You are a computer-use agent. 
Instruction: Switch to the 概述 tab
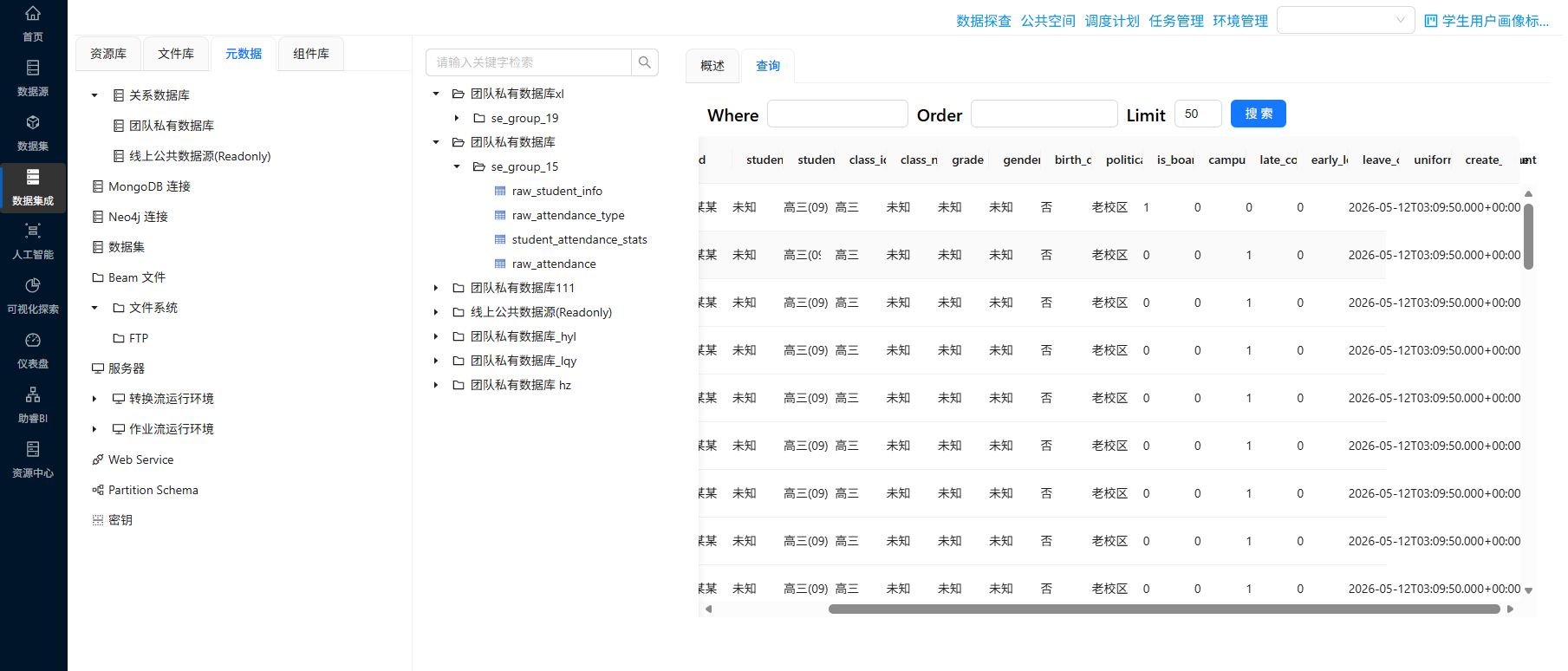[x=712, y=66]
